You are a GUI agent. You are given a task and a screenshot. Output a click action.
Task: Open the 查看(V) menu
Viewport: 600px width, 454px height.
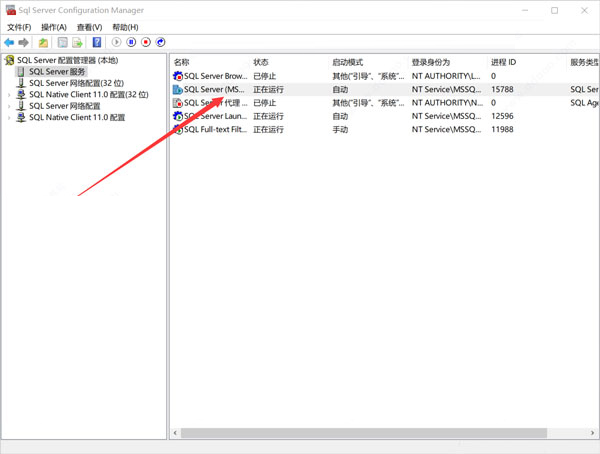[90, 27]
